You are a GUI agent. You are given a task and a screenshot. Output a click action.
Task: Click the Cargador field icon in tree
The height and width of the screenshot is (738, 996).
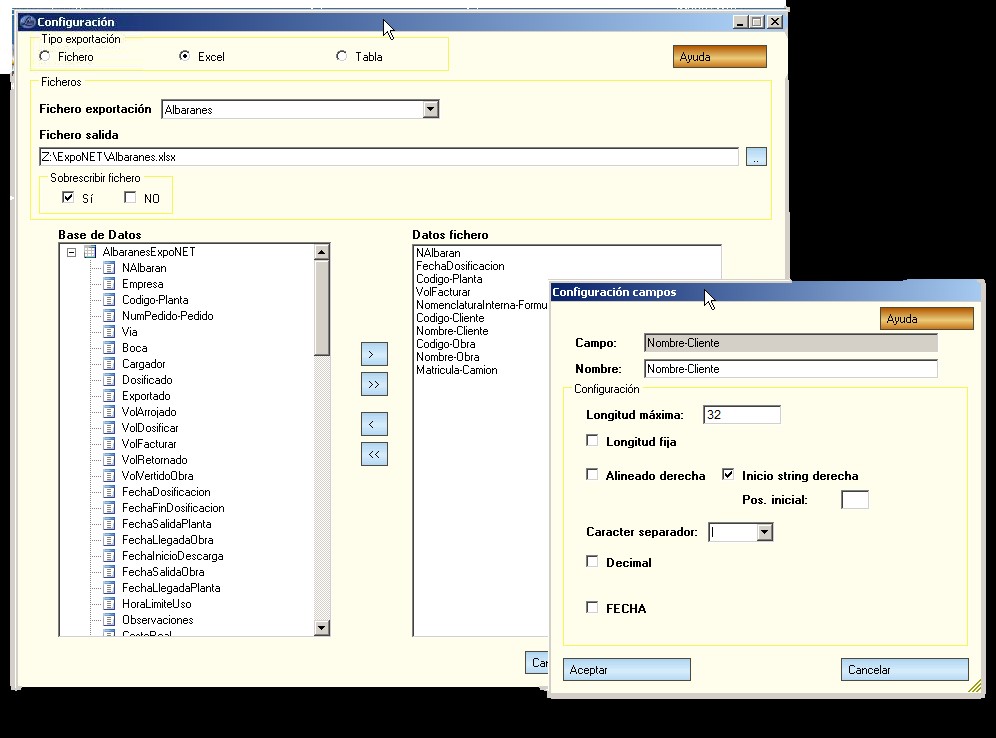coord(109,364)
